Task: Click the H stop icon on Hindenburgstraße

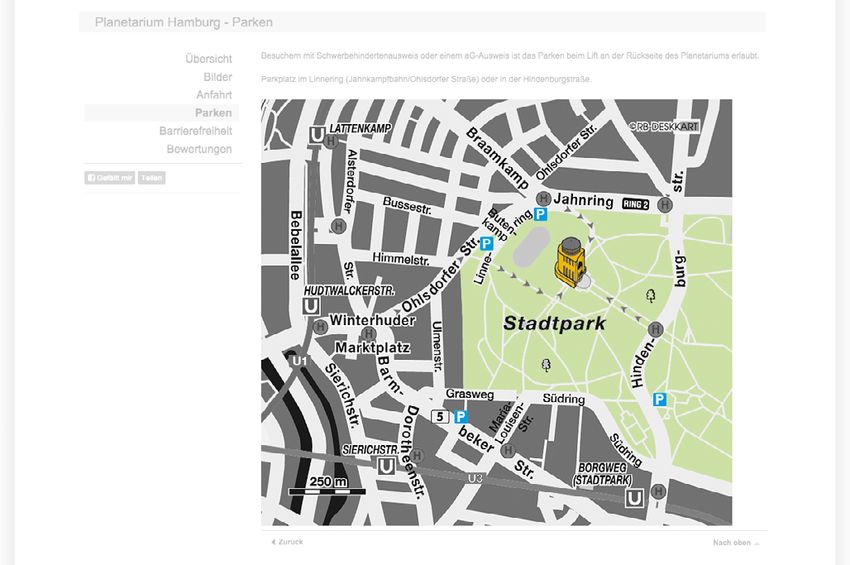Action: [655, 329]
